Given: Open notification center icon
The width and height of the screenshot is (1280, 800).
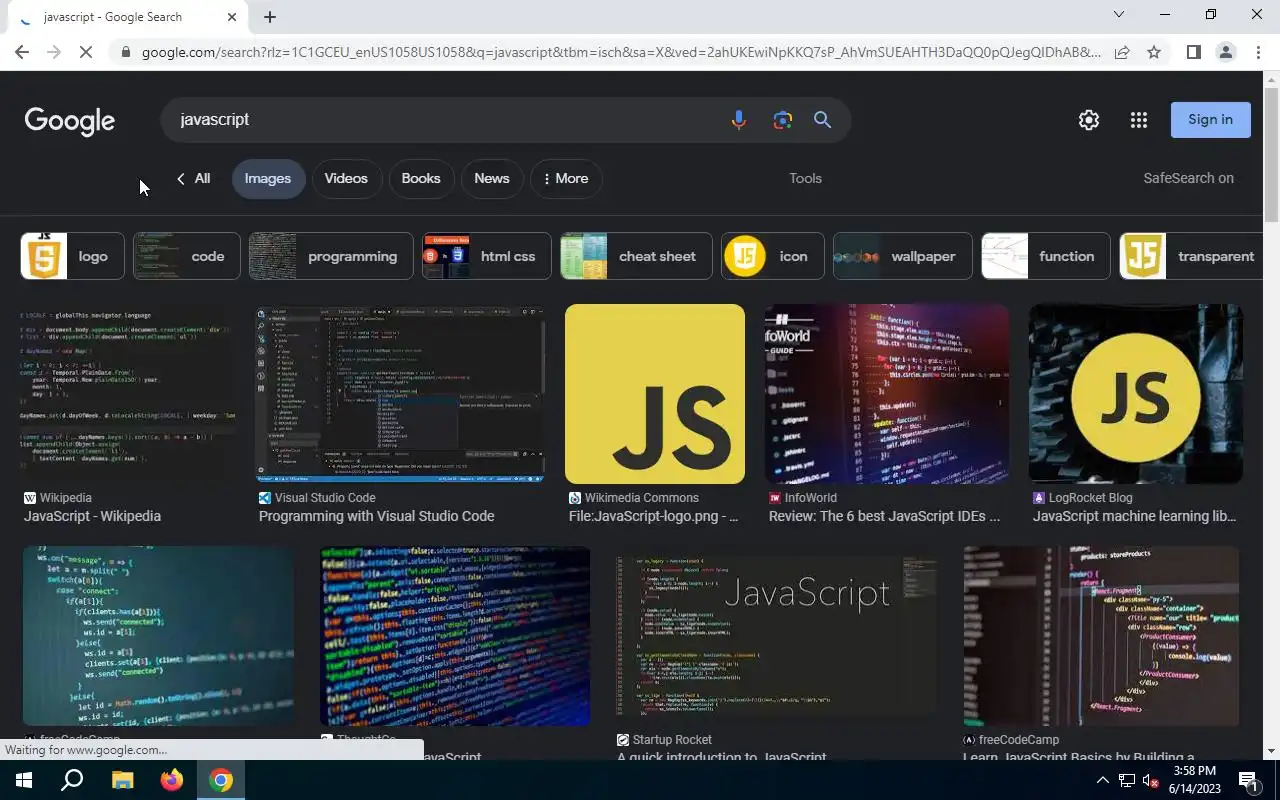Looking at the screenshot, I should pos(1248,780).
